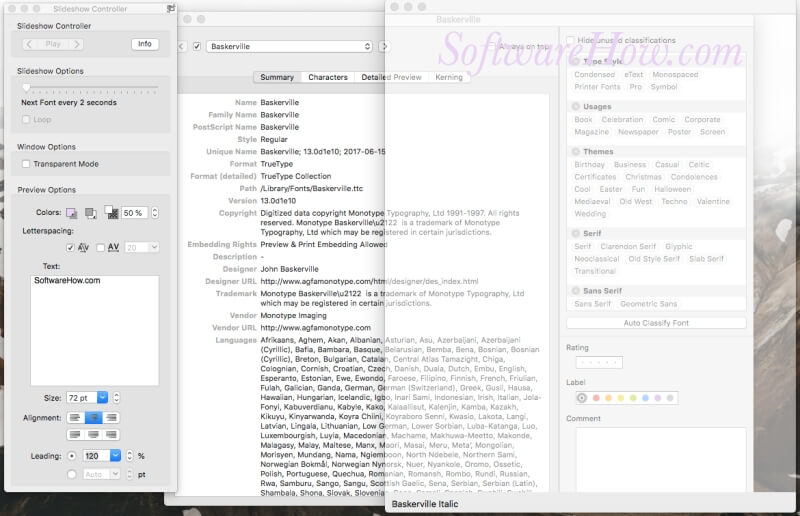Select the percent Leading radio button
800x516 pixels.
[x=72, y=456]
